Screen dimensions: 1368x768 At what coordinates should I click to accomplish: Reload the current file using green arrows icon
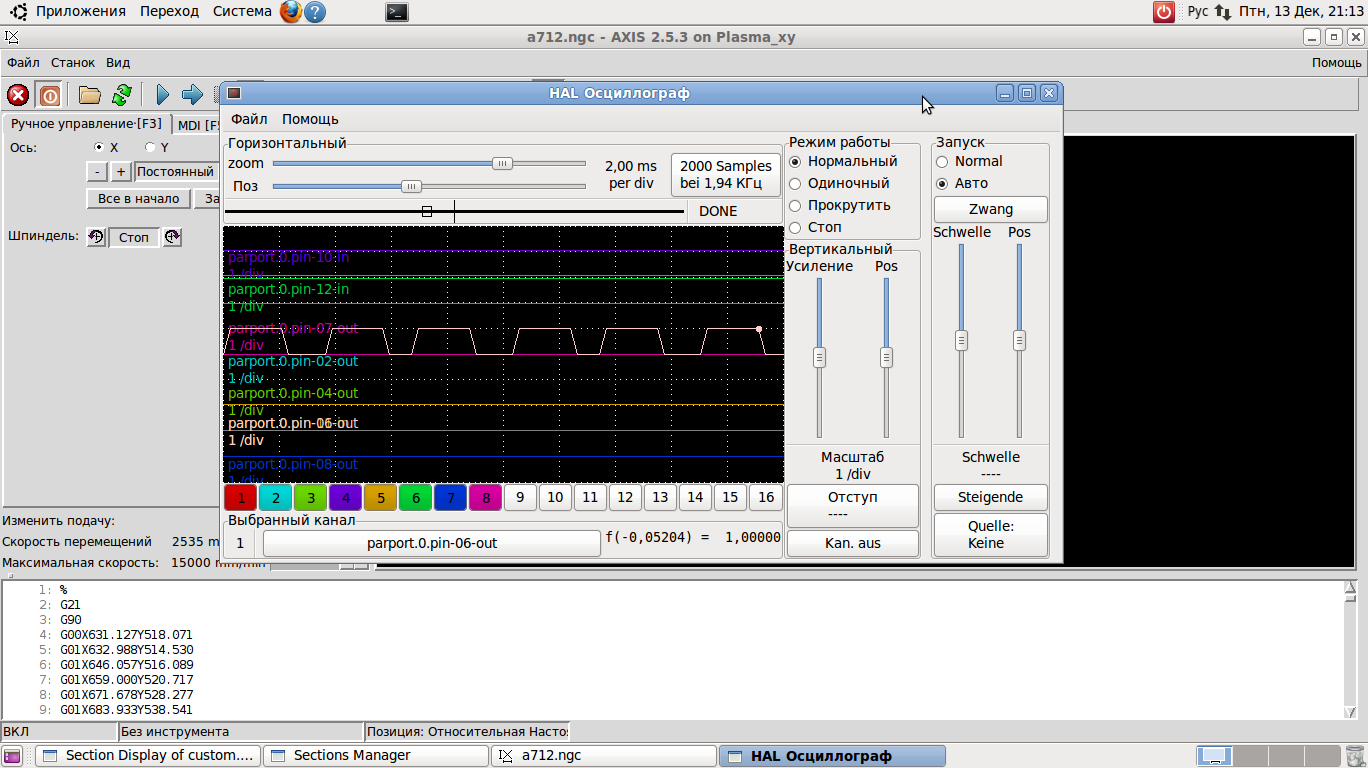point(122,95)
